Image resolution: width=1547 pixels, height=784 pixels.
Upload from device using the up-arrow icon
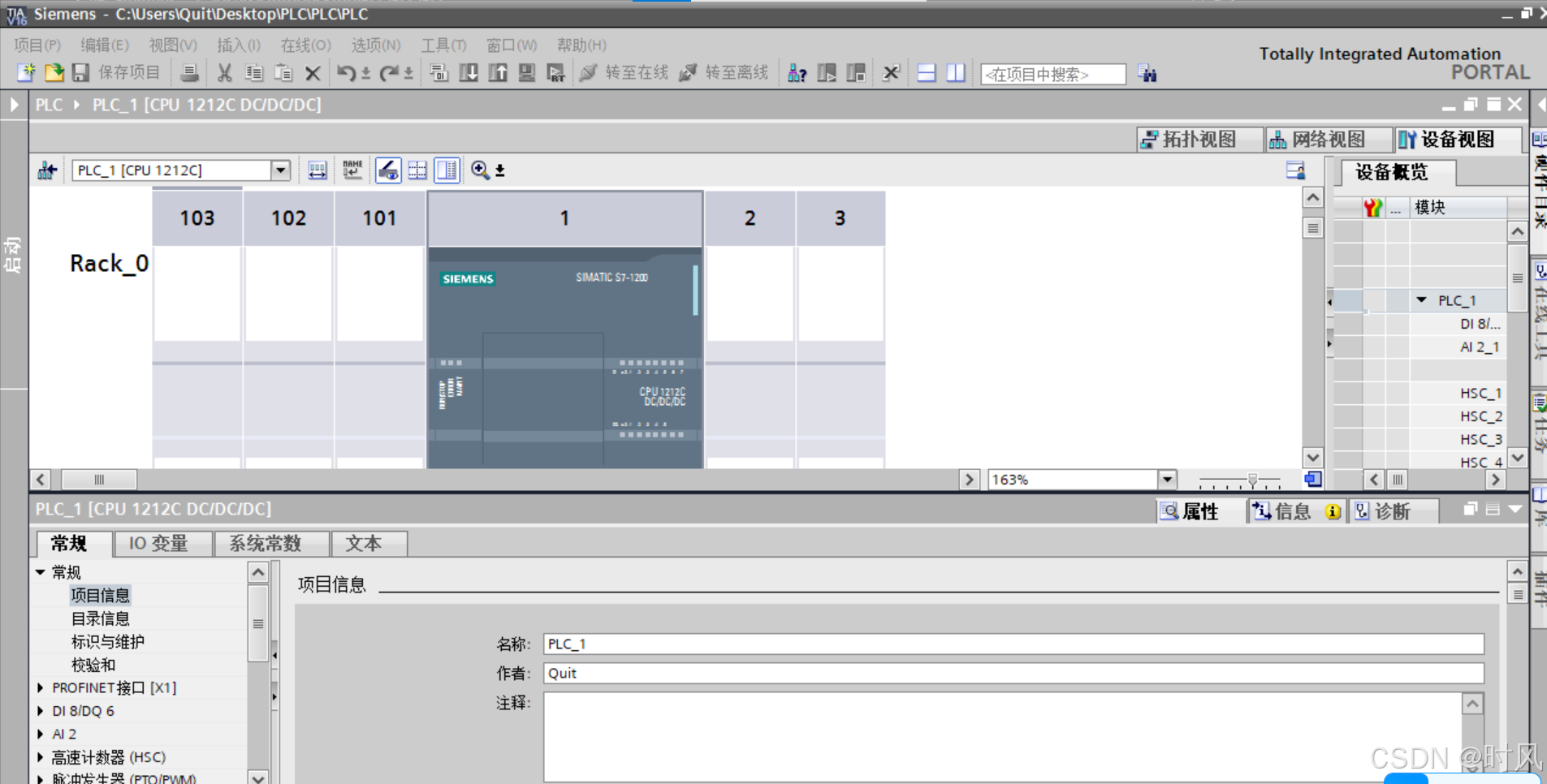(x=498, y=73)
